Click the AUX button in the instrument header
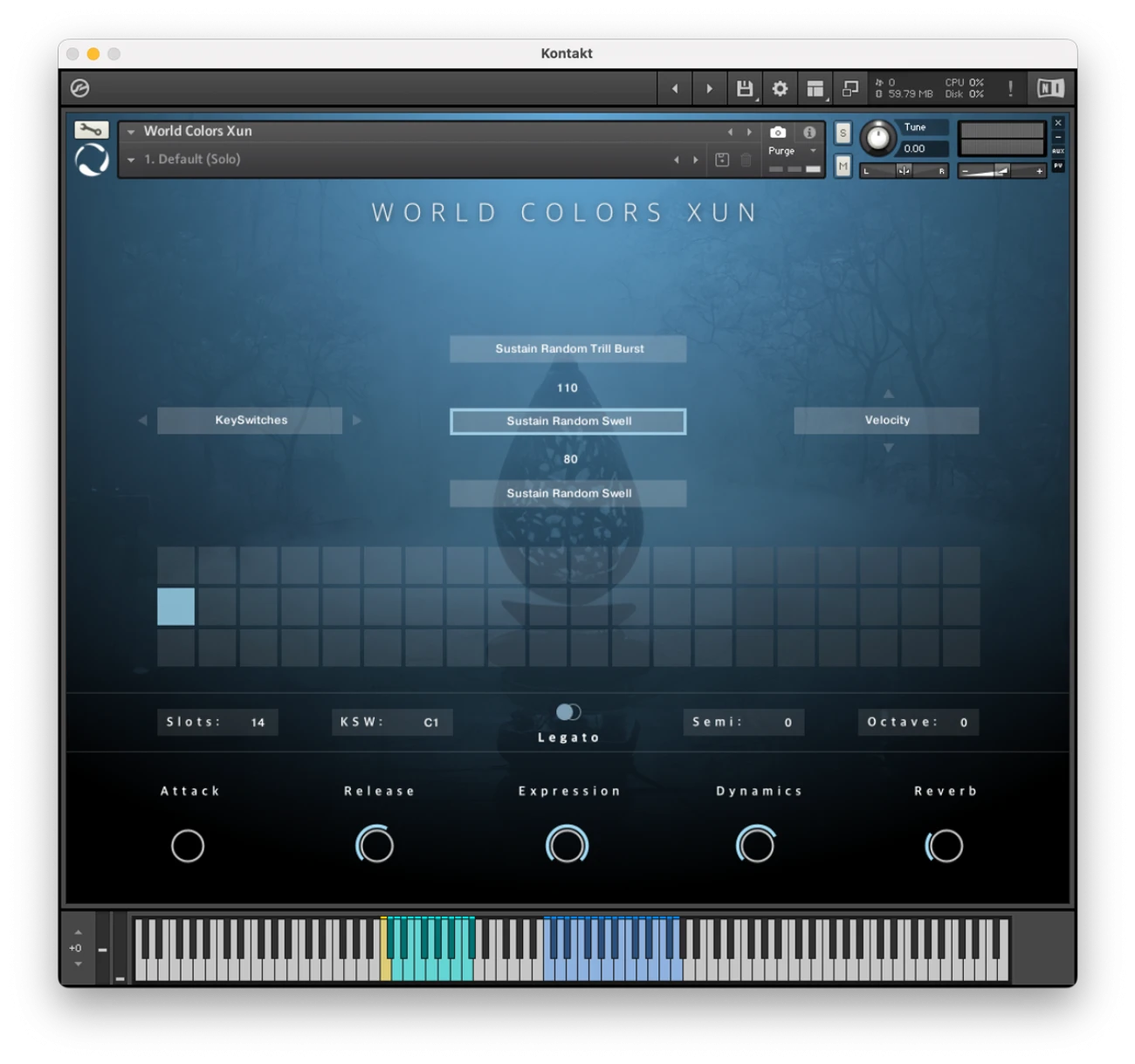Viewport: 1135px width, 1064px height. tap(1058, 151)
